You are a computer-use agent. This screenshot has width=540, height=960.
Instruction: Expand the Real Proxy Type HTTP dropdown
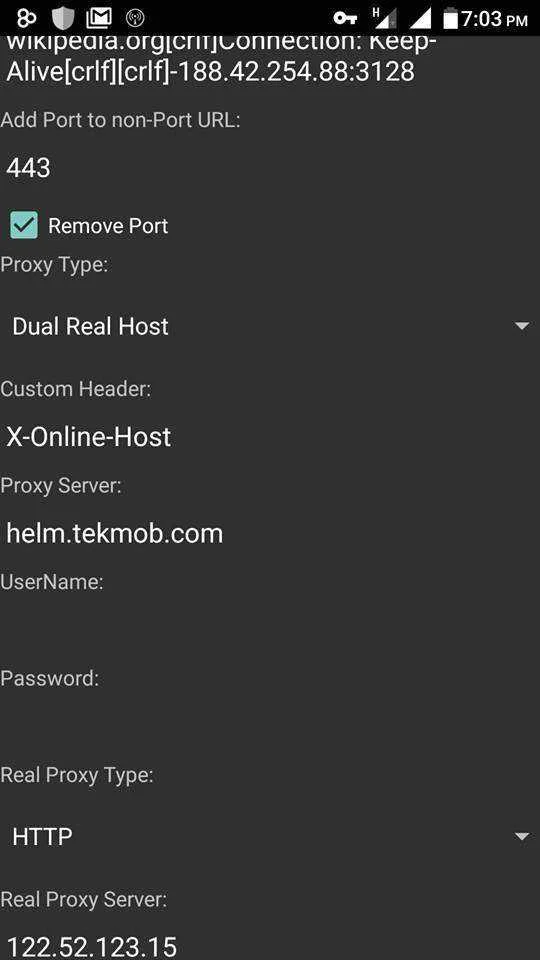pos(270,836)
